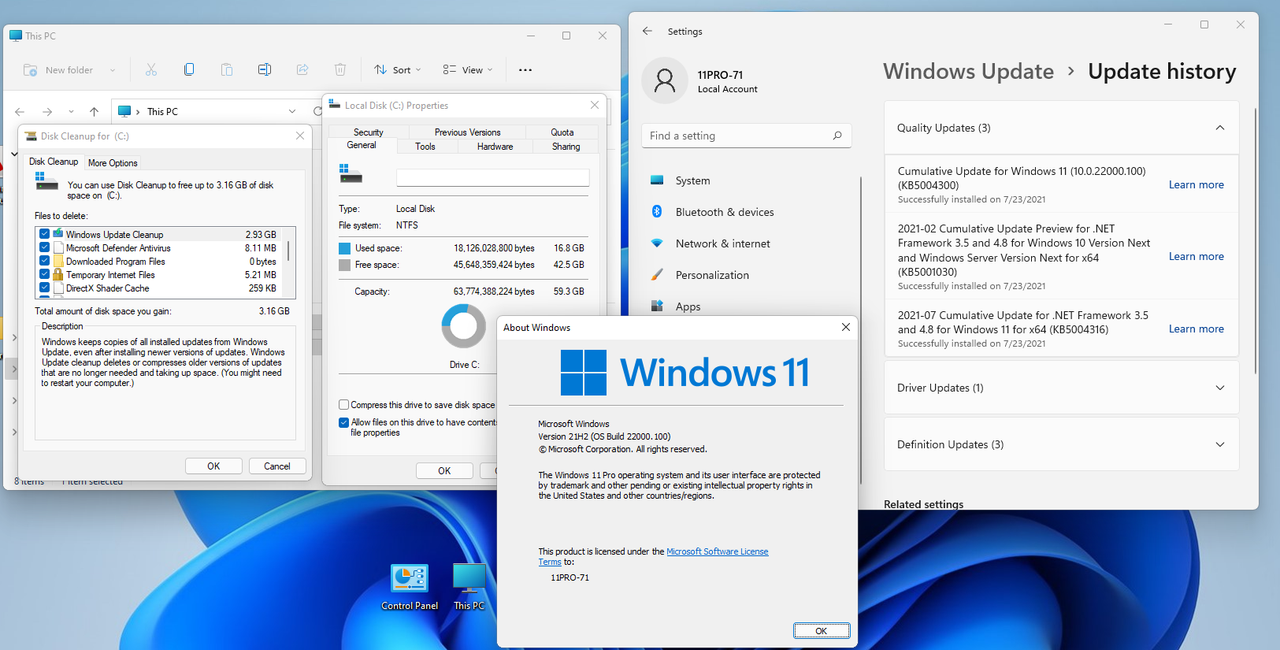The height and width of the screenshot is (650, 1280).
Task: Click the Delete trash icon in File Explorer
Action: 340,70
